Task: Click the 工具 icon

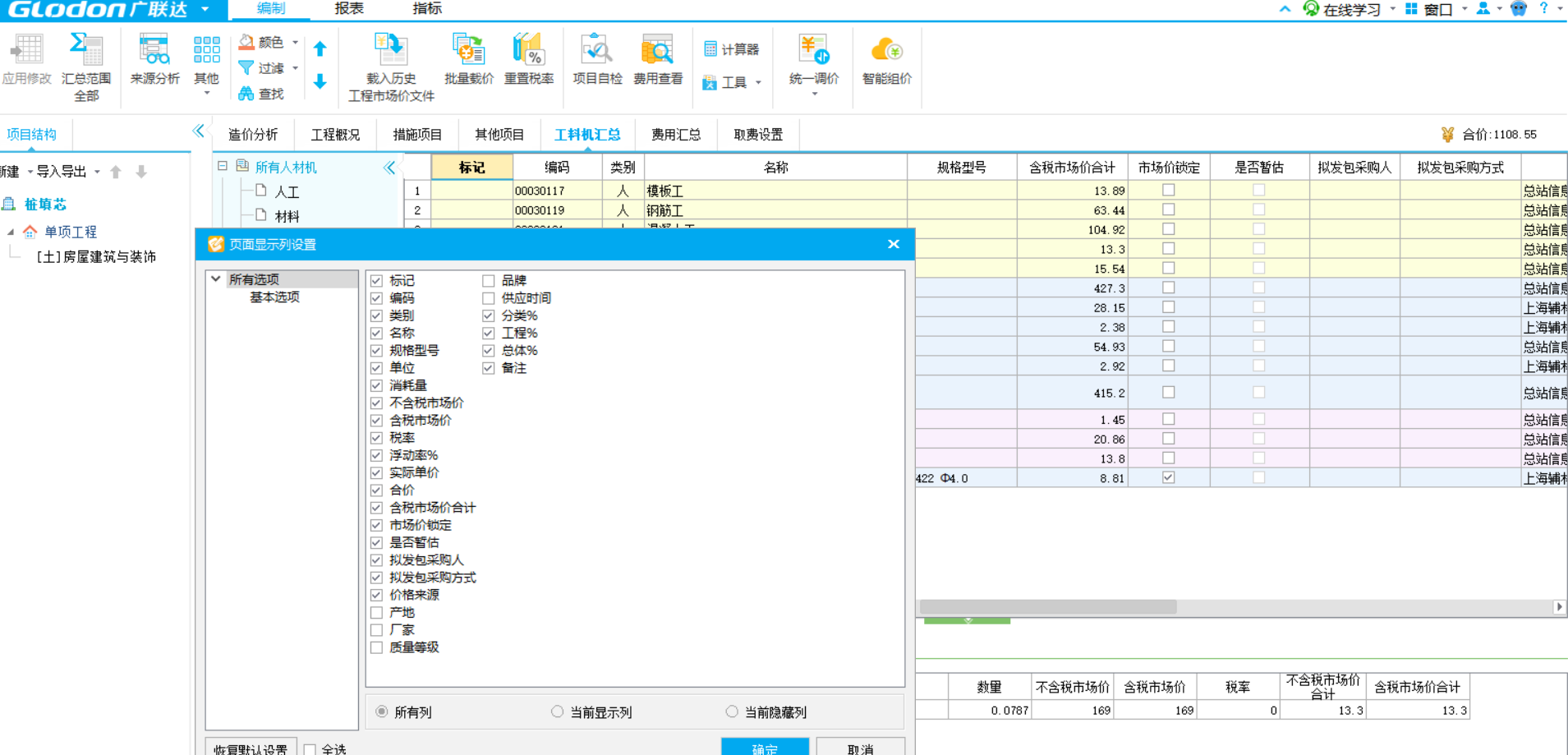Action: tap(710, 82)
